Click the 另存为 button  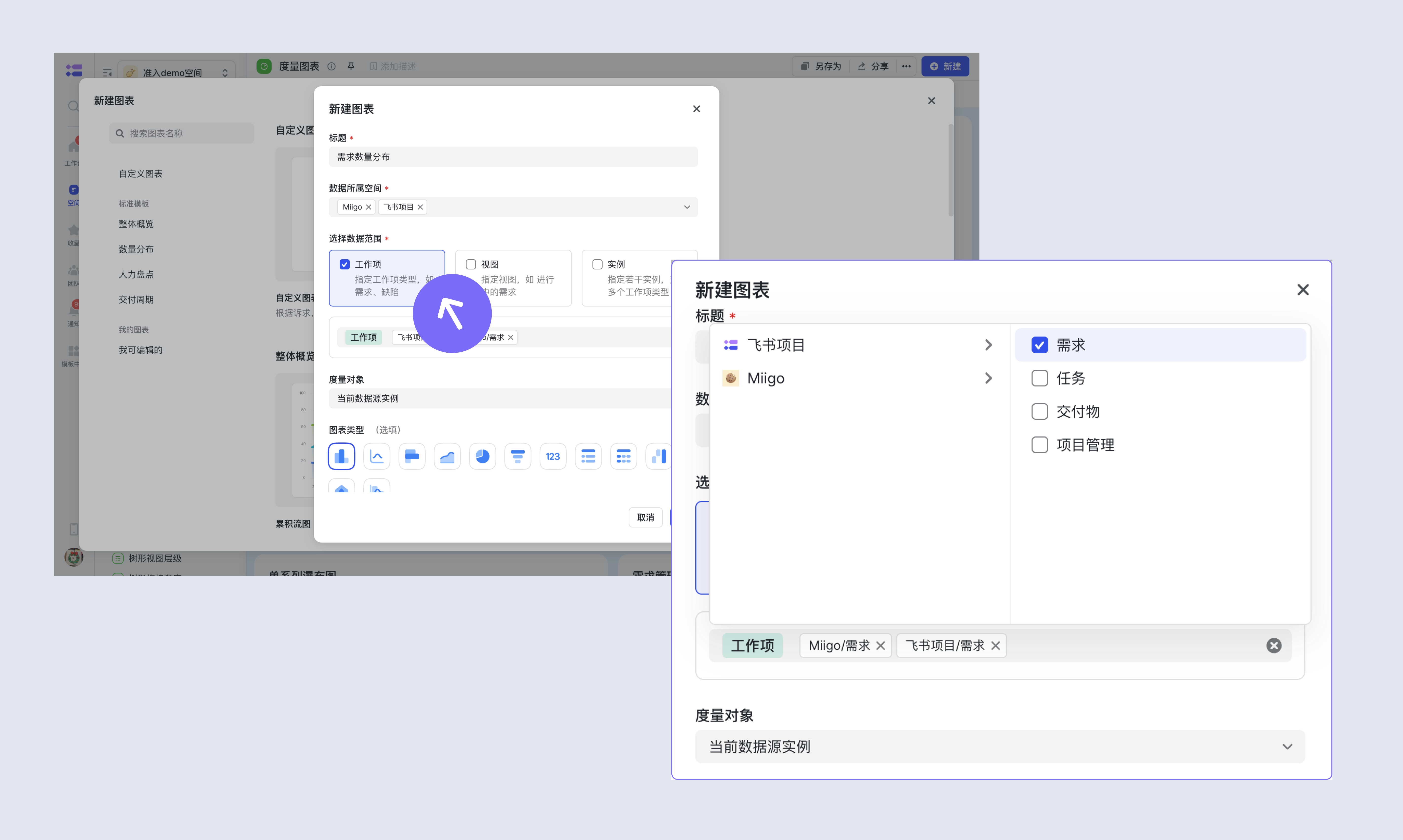click(821, 66)
